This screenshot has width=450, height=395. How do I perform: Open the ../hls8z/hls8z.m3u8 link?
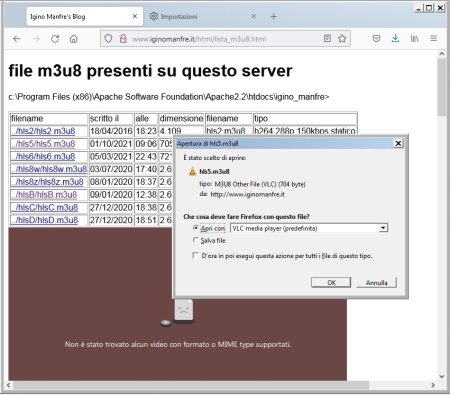pyautogui.click(x=47, y=182)
